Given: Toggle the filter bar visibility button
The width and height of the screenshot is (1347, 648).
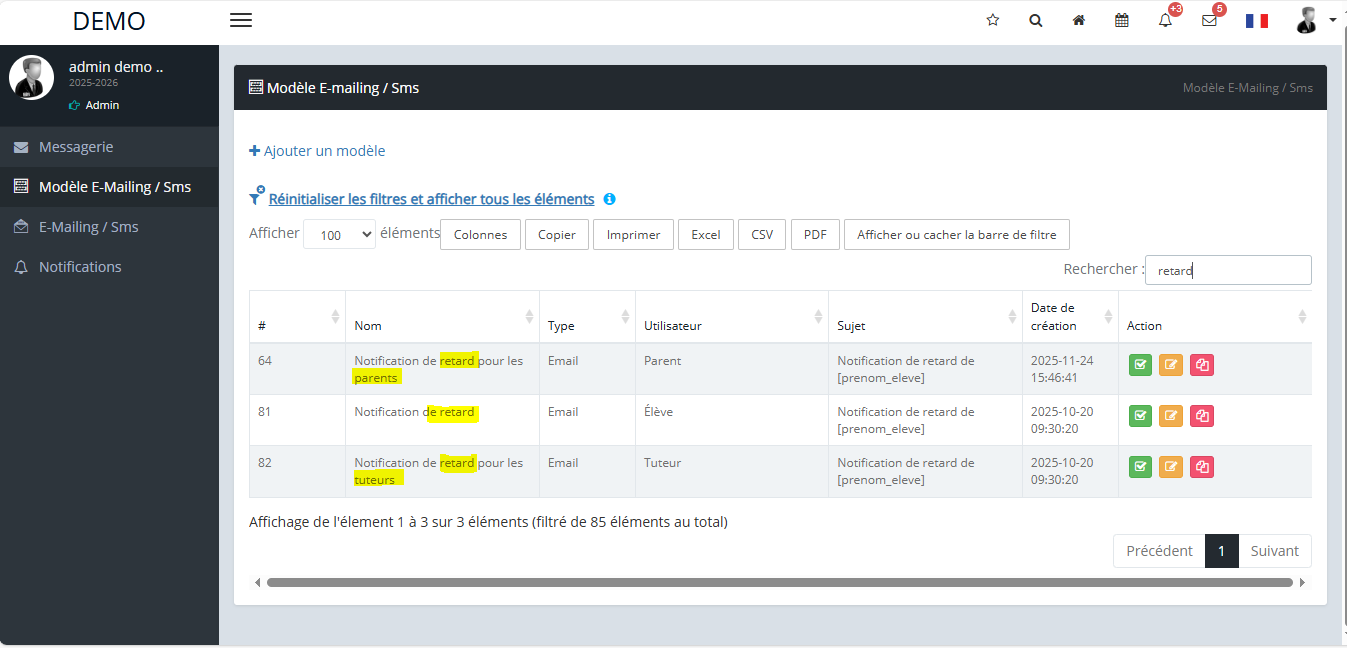Looking at the screenshot, I should click(x=956, y=235).
